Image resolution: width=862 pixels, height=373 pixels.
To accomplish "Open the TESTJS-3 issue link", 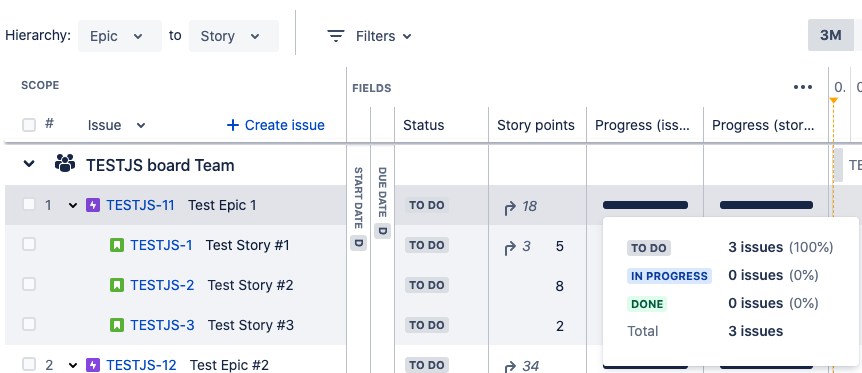I will [162, 325].
